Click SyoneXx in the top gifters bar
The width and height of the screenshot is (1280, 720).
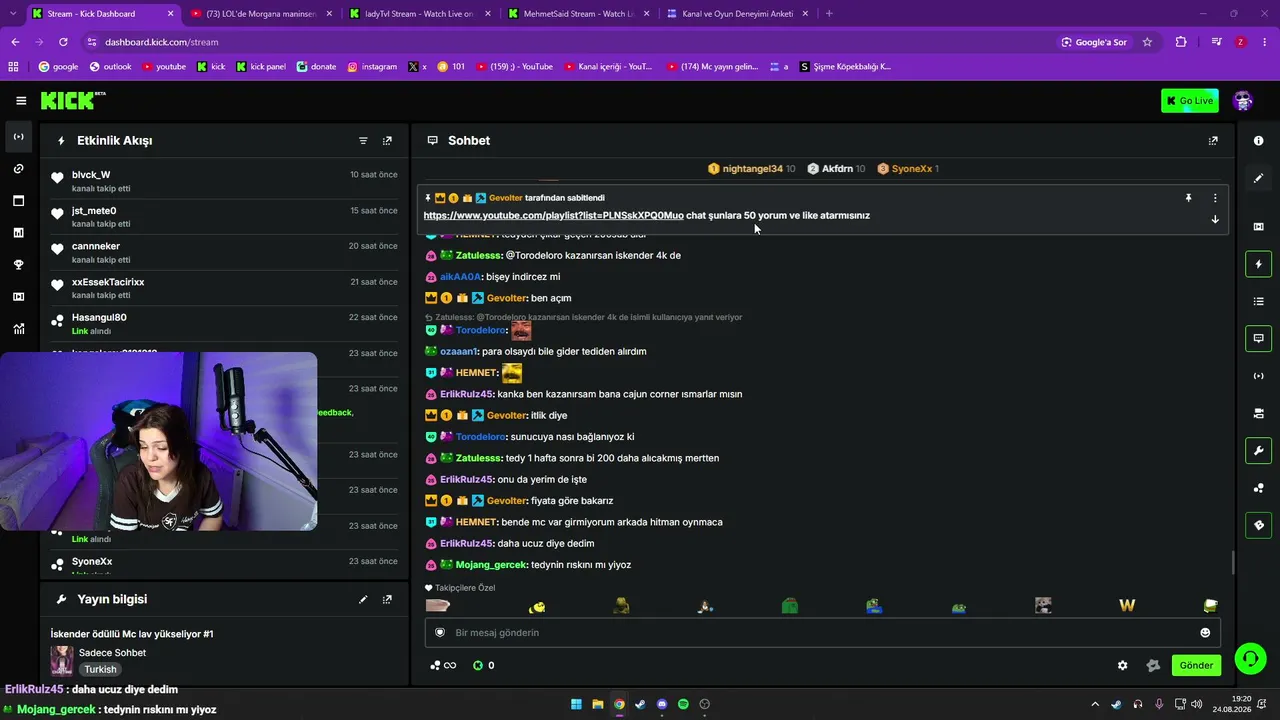(908, 169)
